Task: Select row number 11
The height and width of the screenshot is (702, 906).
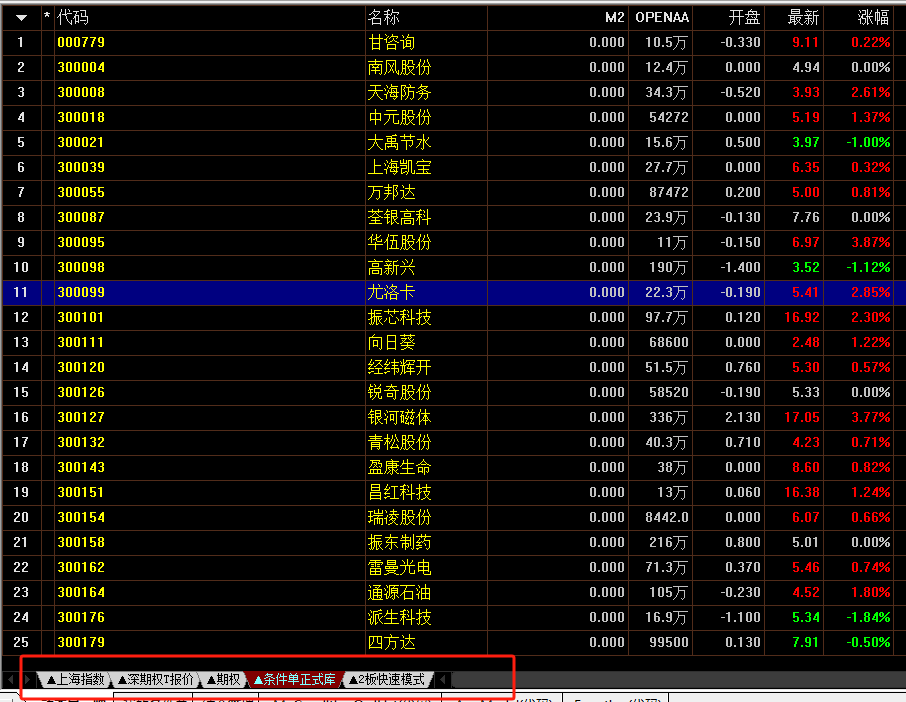Action: (x=21, y=292)
